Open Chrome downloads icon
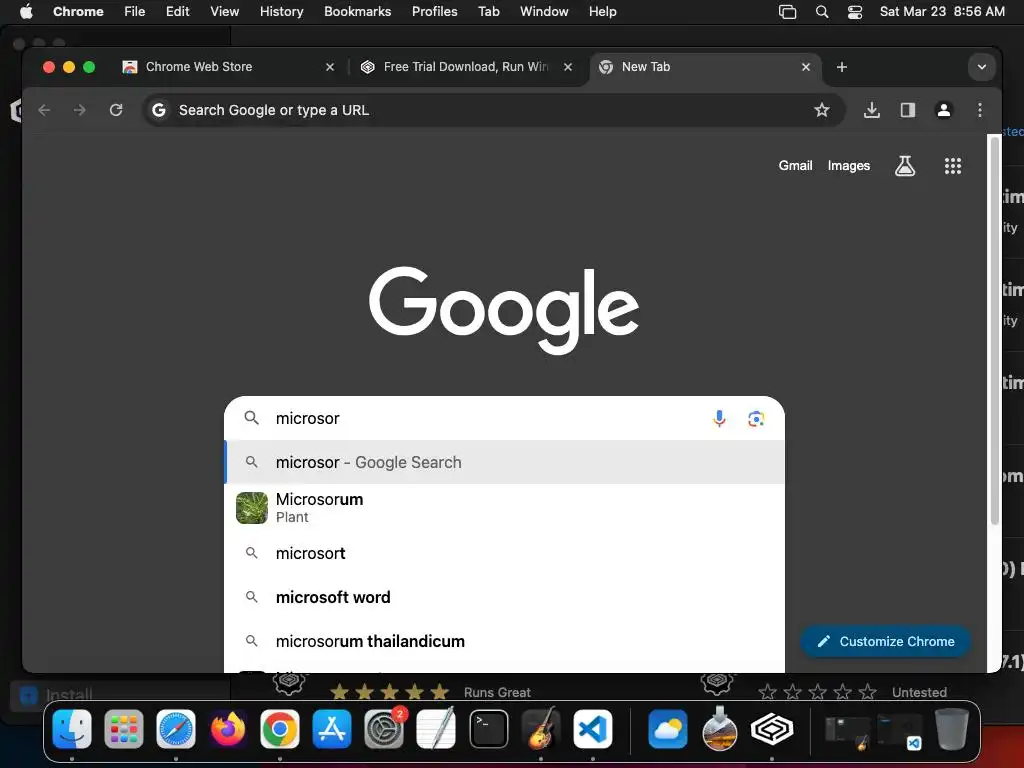The width and height of the screenshot is (1024, 768). (871, 110)
